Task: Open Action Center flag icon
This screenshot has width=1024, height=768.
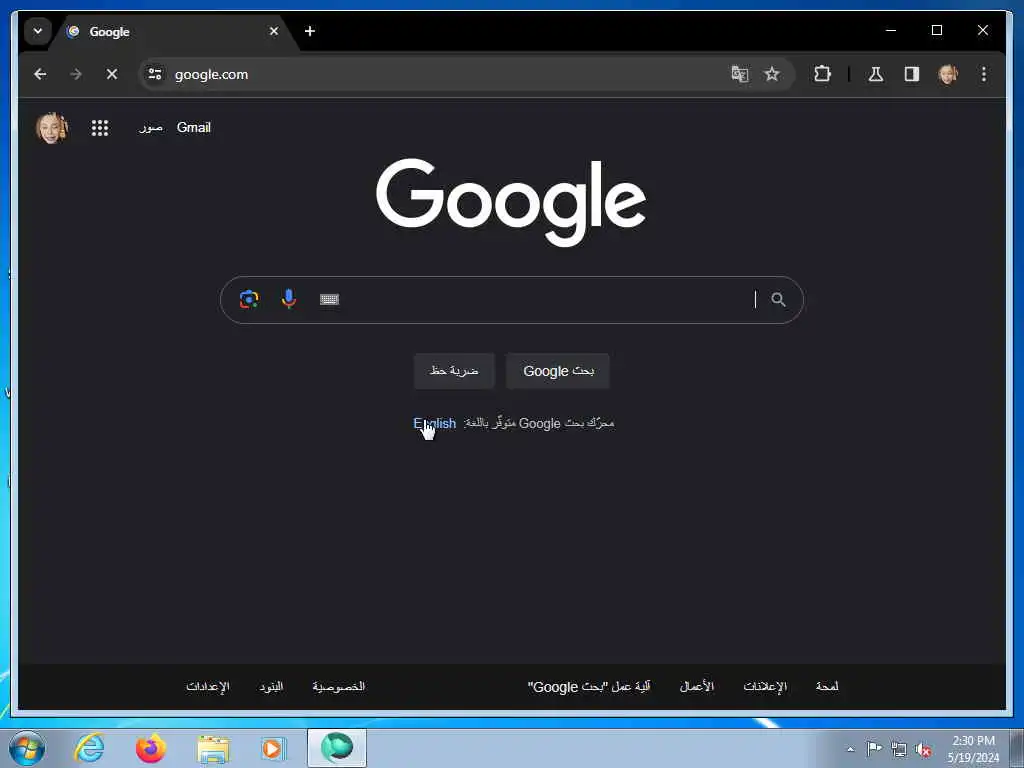Action: tap(874, 748)
